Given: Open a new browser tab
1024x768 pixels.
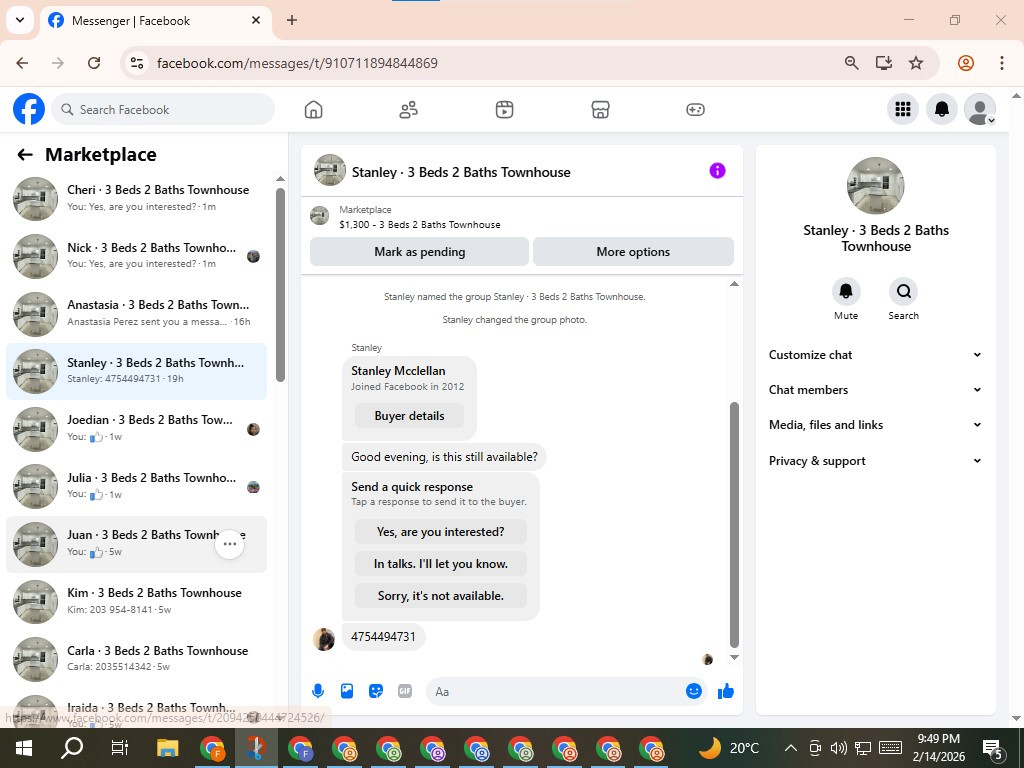Looking at the screenshot, I should [292, 20].
